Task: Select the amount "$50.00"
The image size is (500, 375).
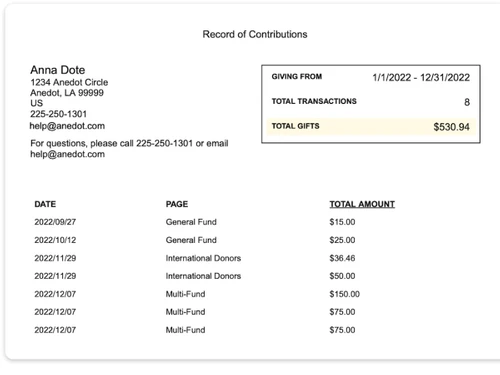Action: coord(342,276)
